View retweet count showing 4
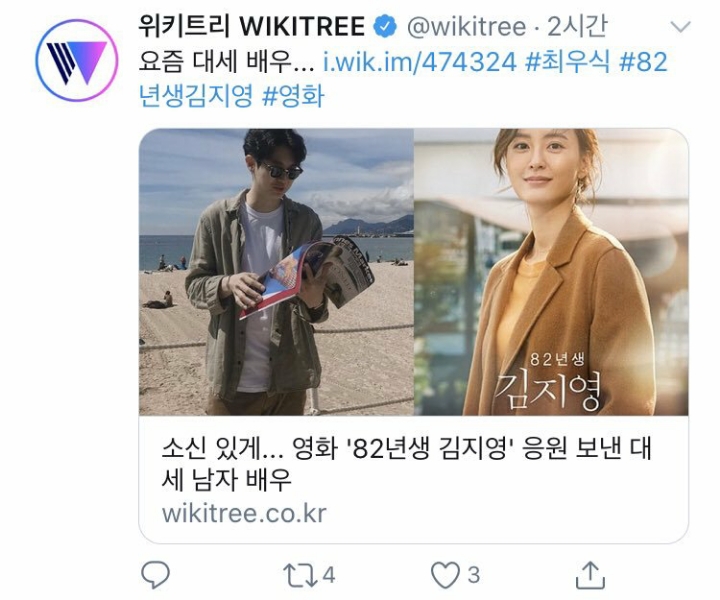This screenshot has width=720, height=600. tap(328, 575)
